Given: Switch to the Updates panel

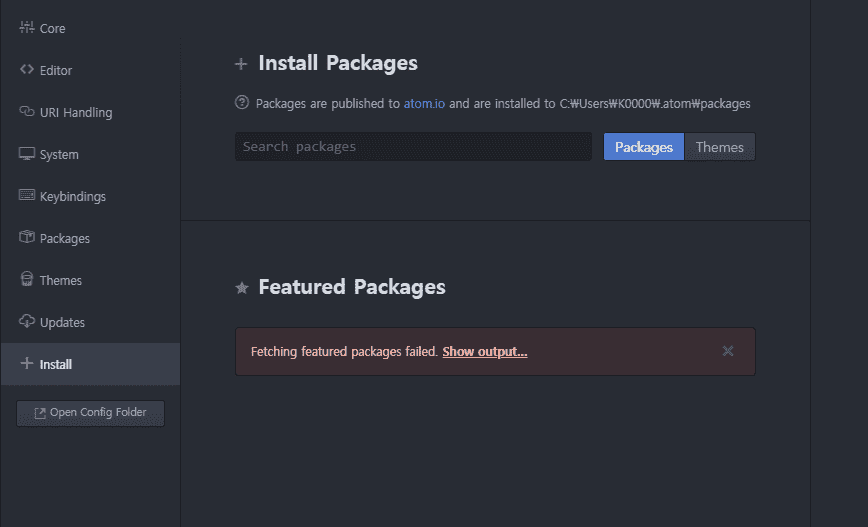Looking at the screenshot, I should click(x=62, y=322).
